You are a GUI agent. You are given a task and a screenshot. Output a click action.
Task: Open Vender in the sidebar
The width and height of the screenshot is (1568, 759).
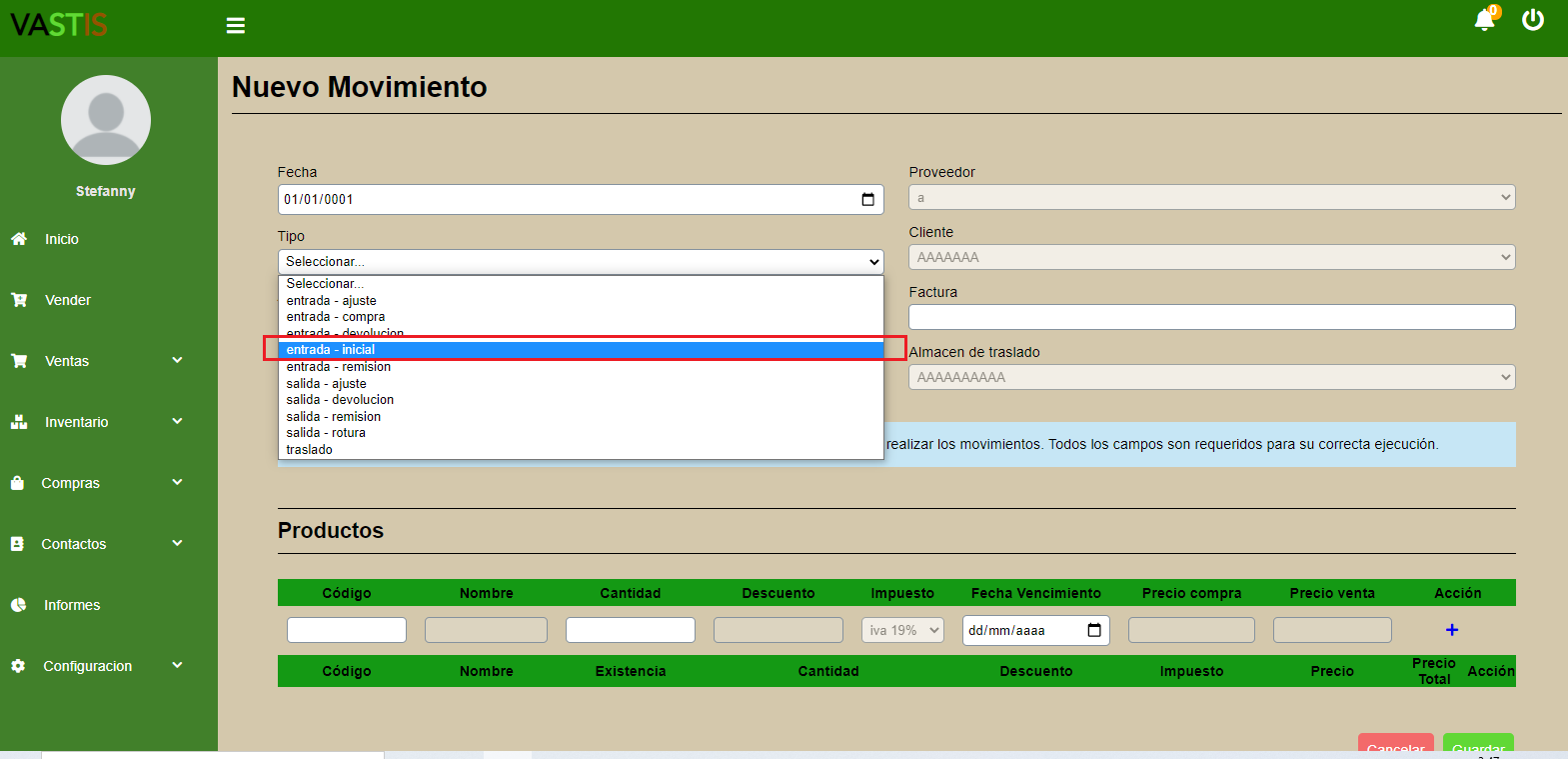(x=67, y=300)
